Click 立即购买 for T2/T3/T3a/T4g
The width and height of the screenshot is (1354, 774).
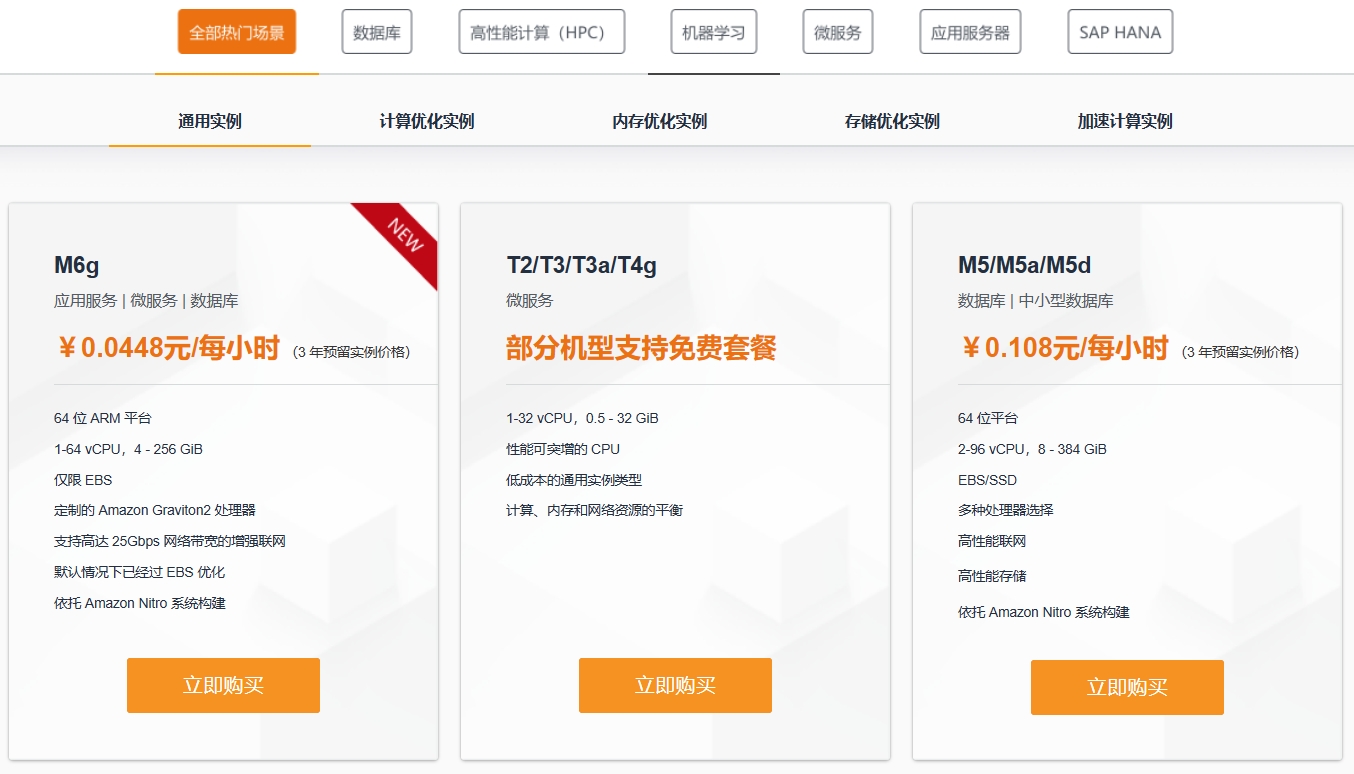tap(675, 685)
